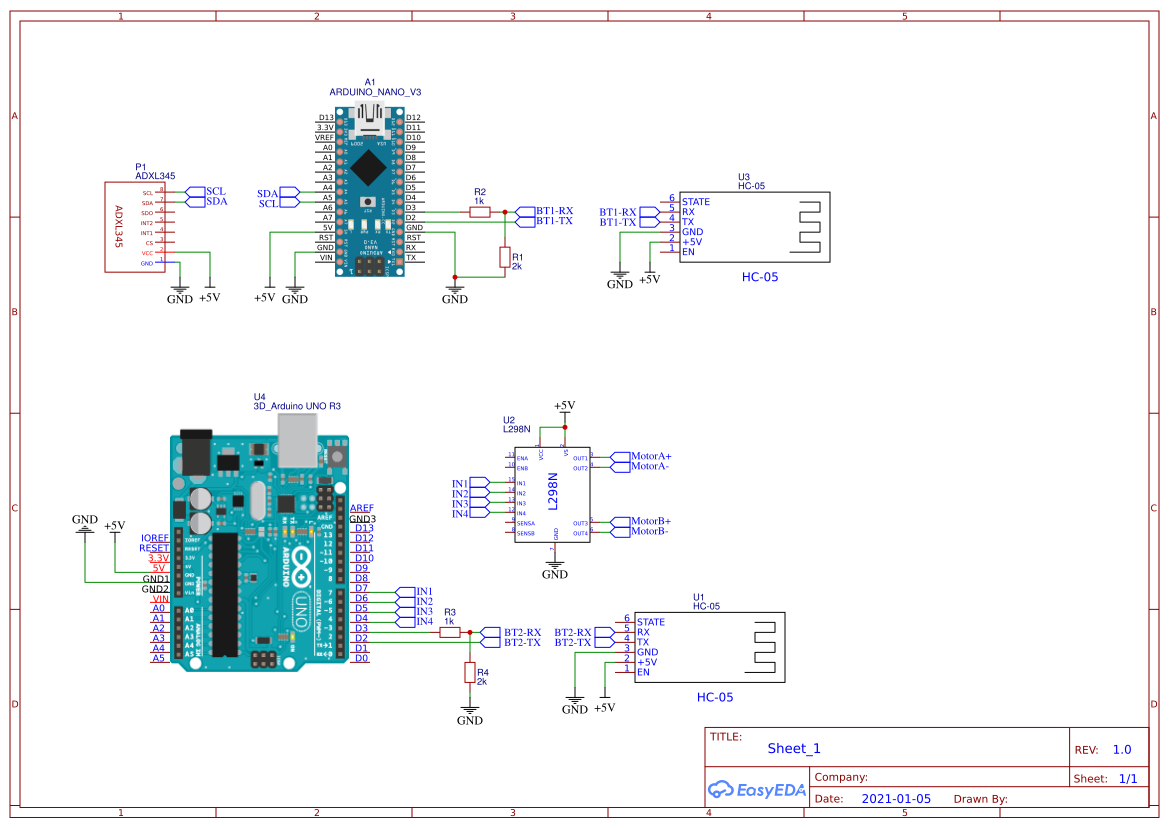Click the STATE pin label on U3
The height and width of the screenshot is (828, 1169).
(x=696, y=202)
